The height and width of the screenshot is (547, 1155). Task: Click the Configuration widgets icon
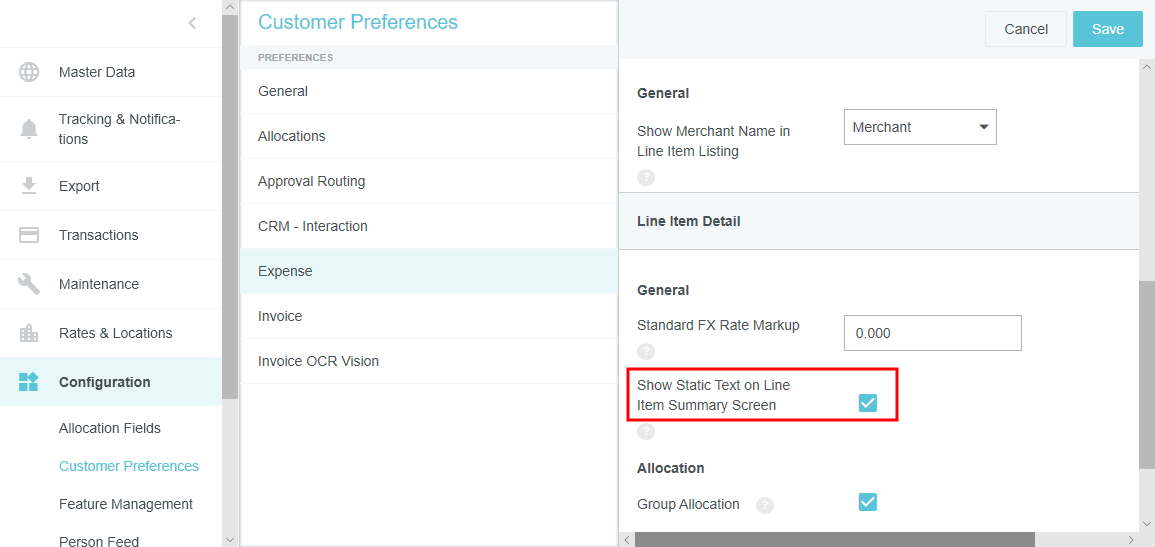(x=29, y=382)
